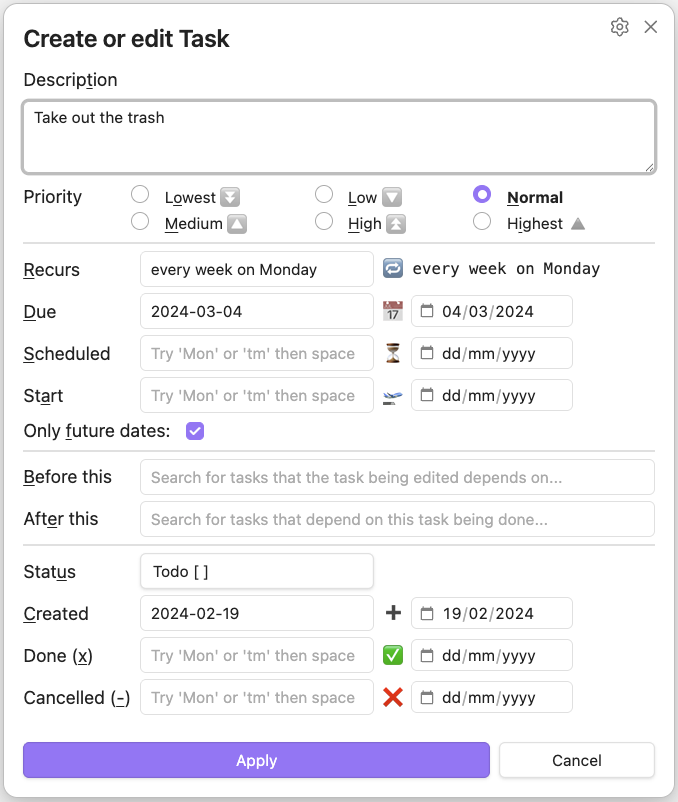Screen dimensions: 678x802
Task: Focus the Before this search field
Action: 397,477
